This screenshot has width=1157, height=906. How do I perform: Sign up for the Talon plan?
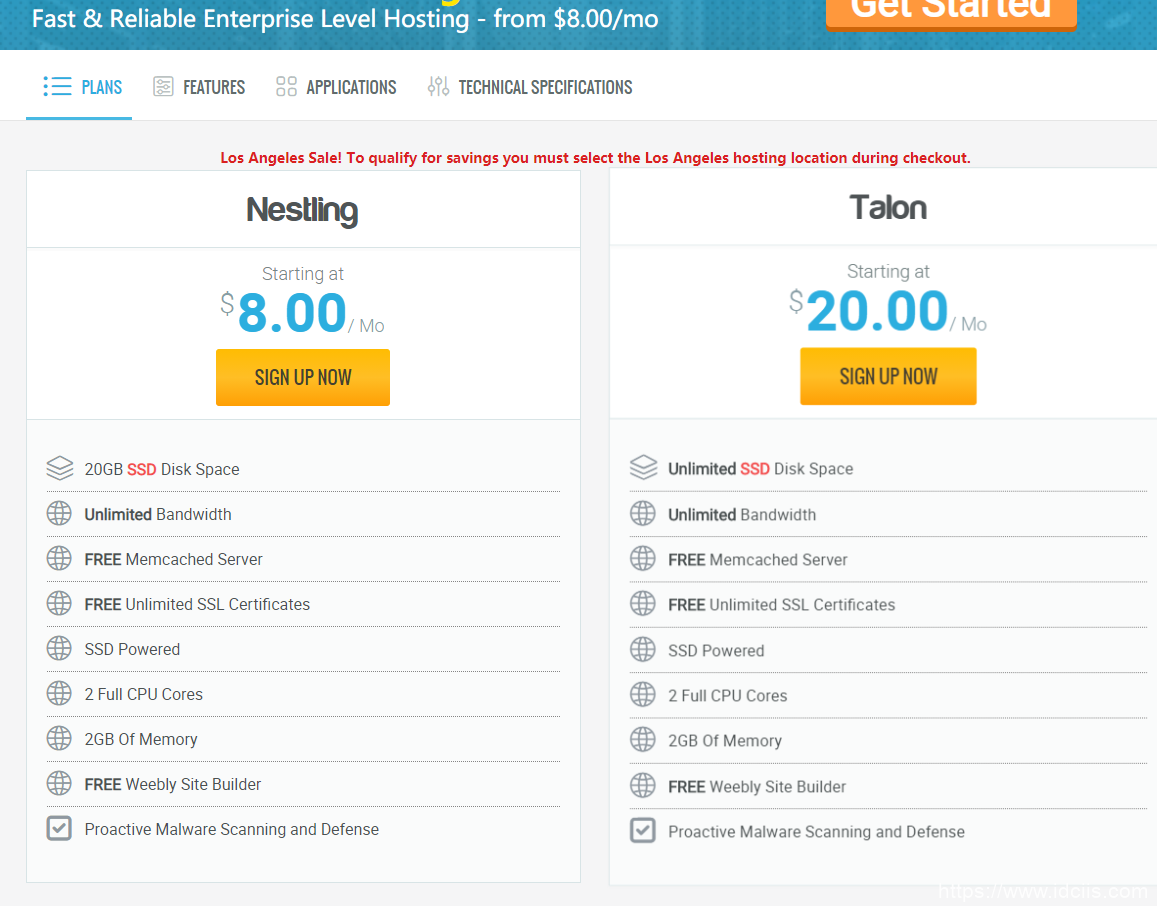coord(888,376)
